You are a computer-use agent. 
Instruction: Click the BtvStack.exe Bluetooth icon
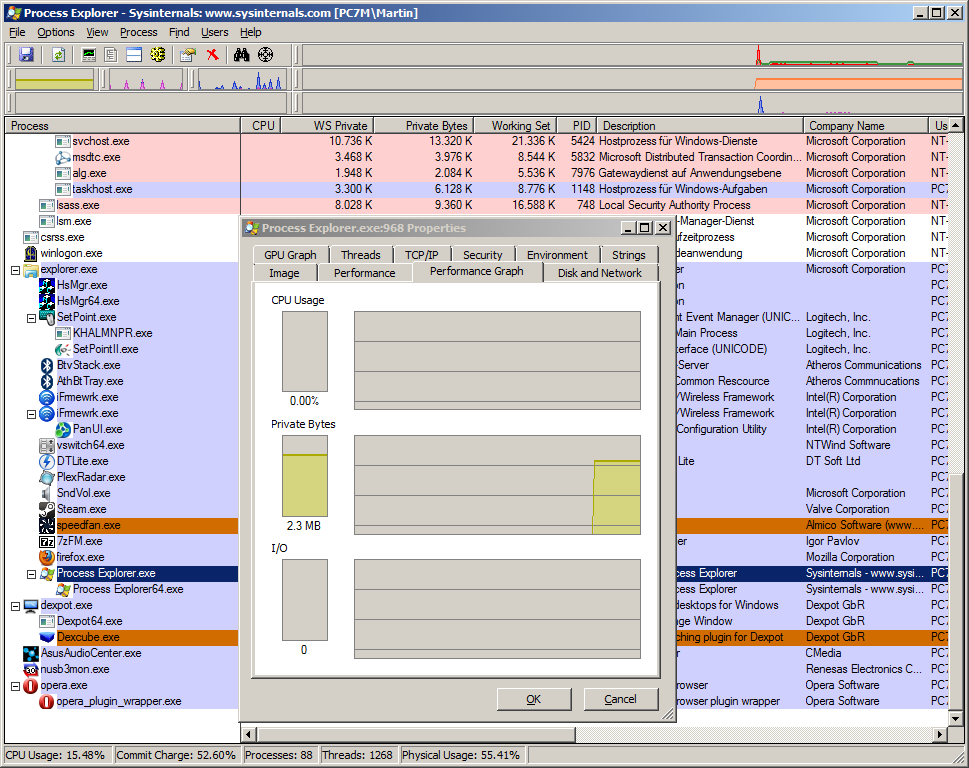coord(47,365)
